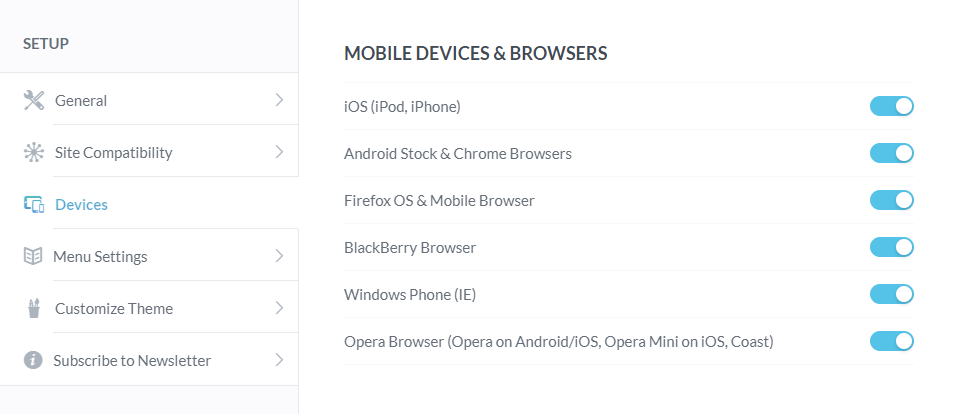959x414 pixels.
Task: Click the Devices screens icon
Action: click(x=34, y=204)
